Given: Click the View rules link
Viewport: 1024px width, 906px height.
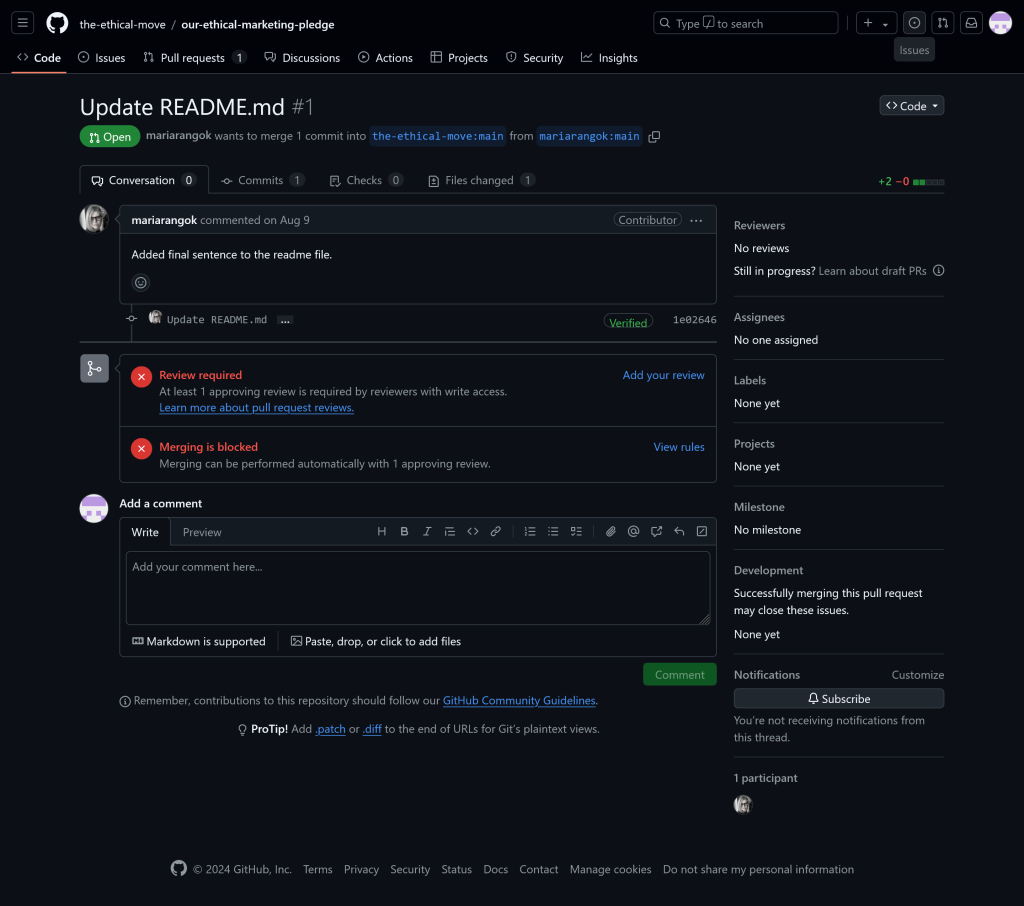Looking at the screenshot, I should tap(678, 447).
